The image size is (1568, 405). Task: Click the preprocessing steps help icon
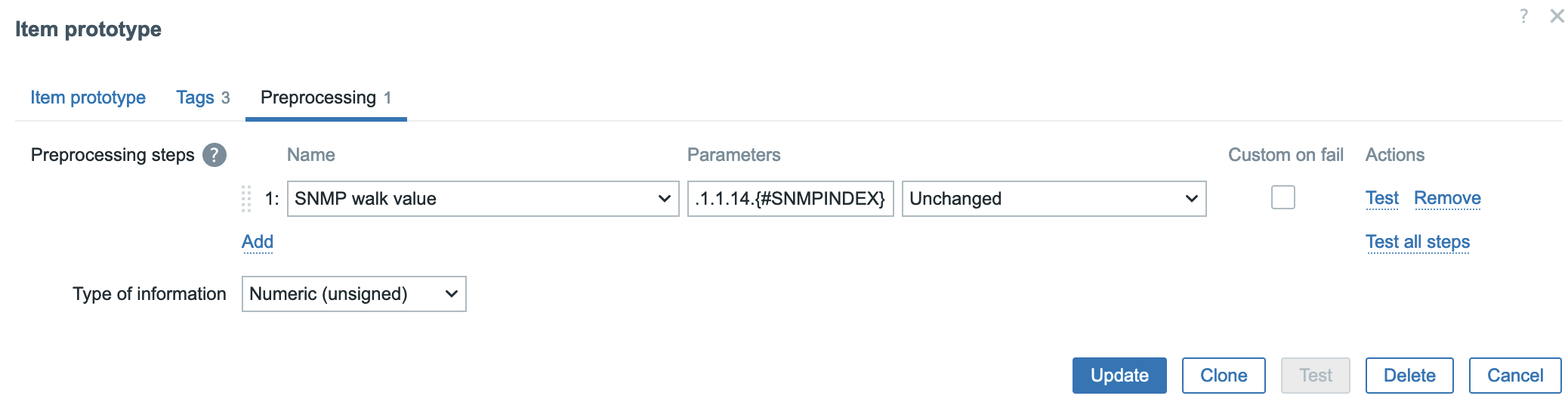pos(215,155)
